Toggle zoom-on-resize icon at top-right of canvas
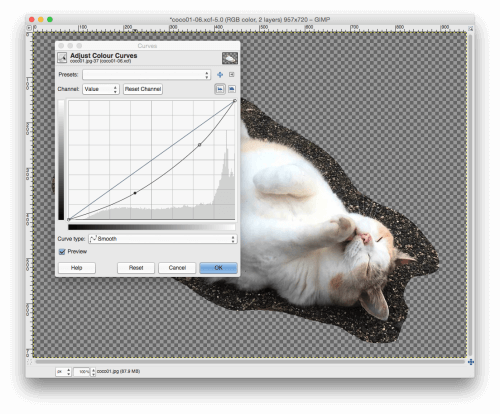This screenshot has height=414, width=500. tap(470, 29)
